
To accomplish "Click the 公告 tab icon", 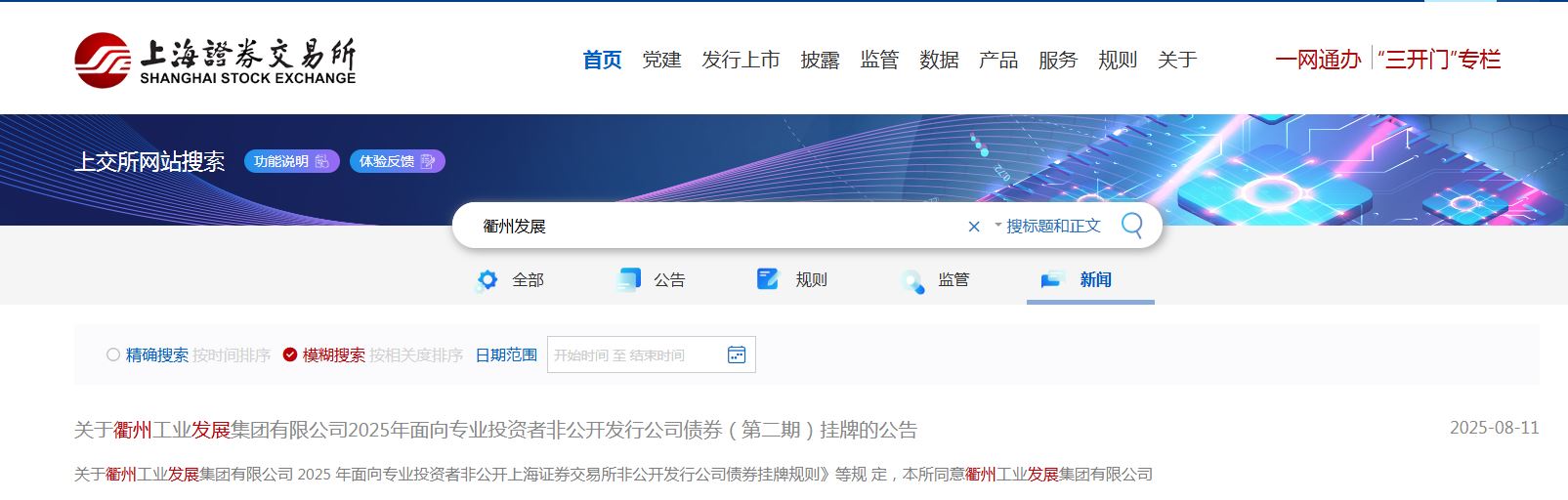I will tap(628, 280).
